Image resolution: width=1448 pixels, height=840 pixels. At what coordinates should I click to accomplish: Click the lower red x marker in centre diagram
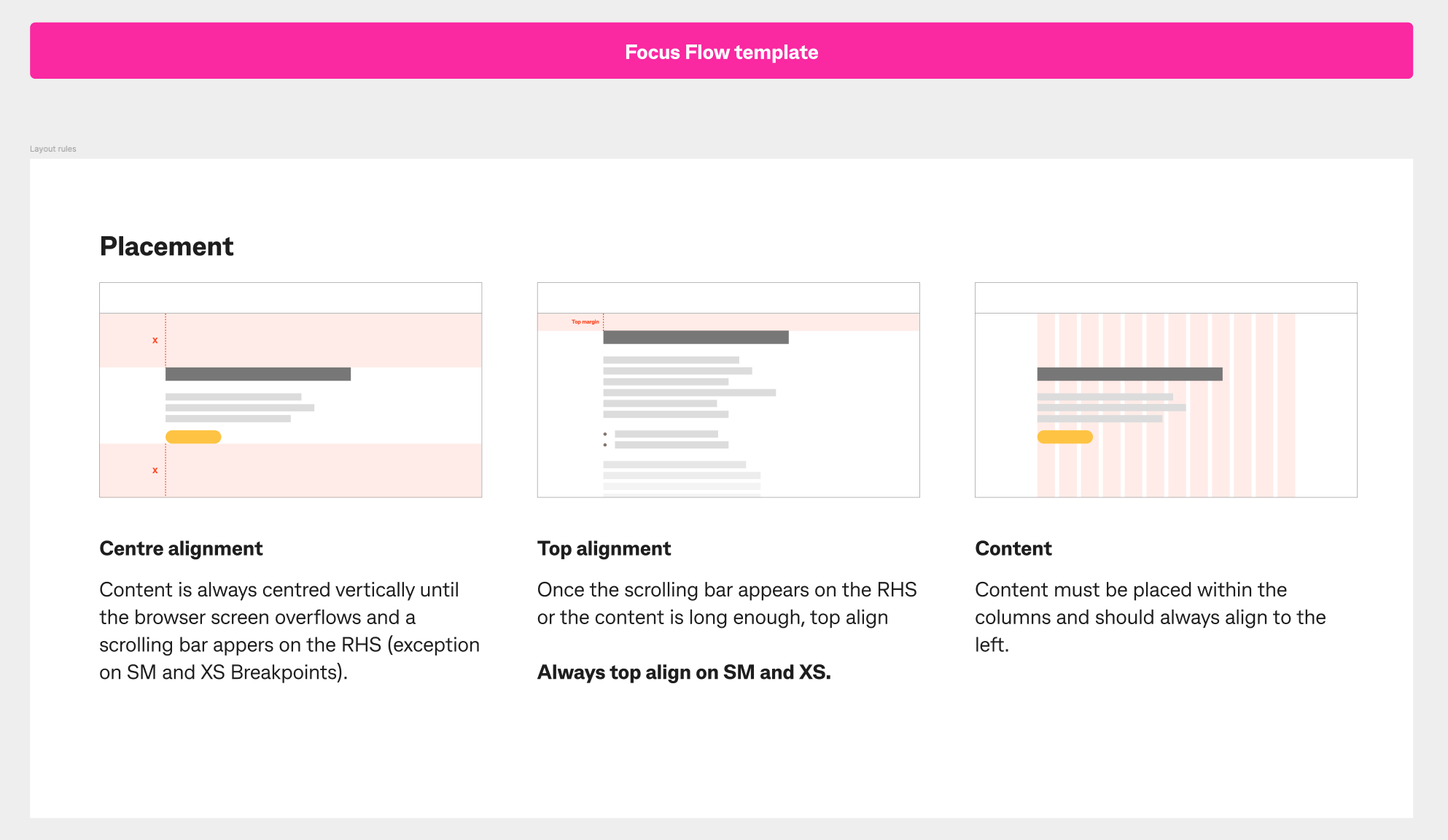(x=155, y=470)
